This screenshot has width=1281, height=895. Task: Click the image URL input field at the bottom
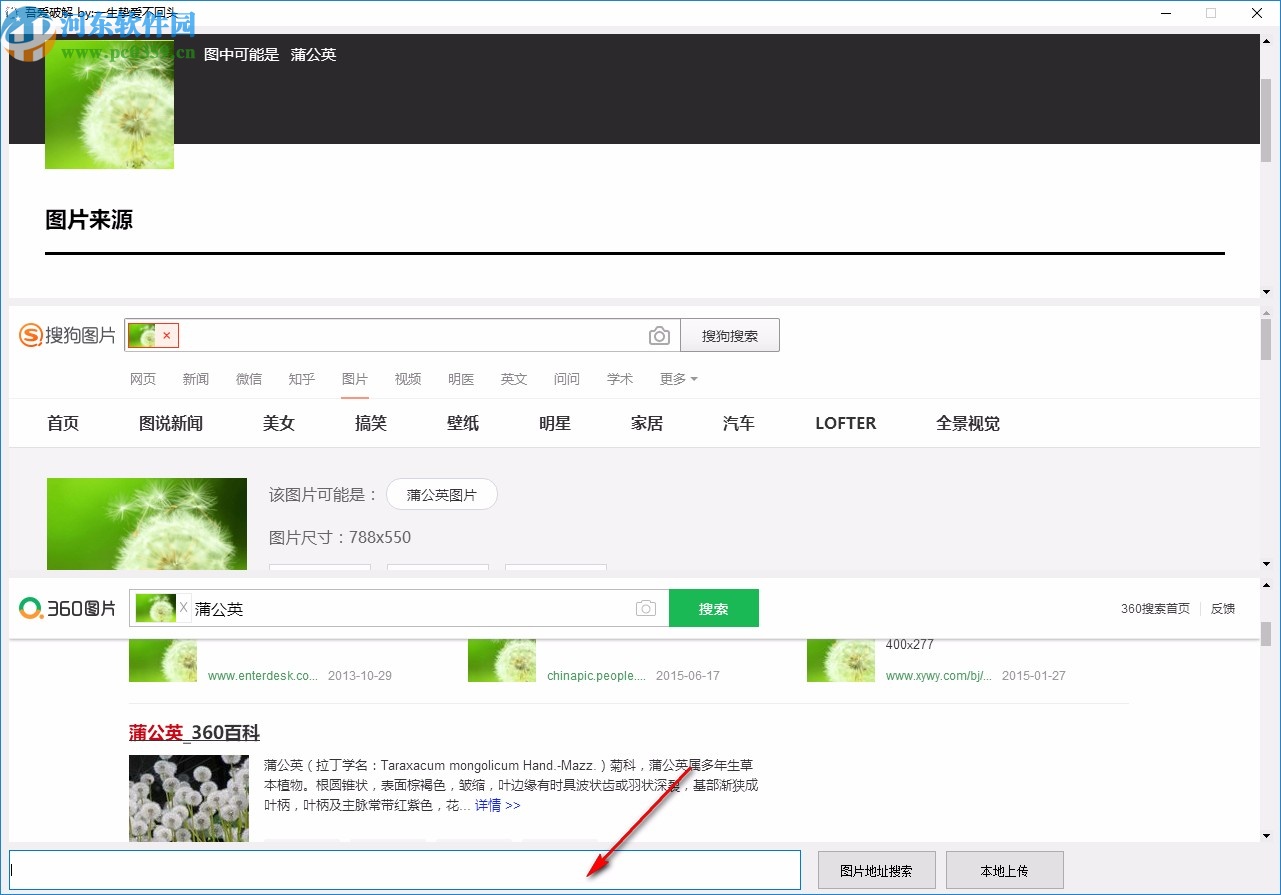point(400,870)
